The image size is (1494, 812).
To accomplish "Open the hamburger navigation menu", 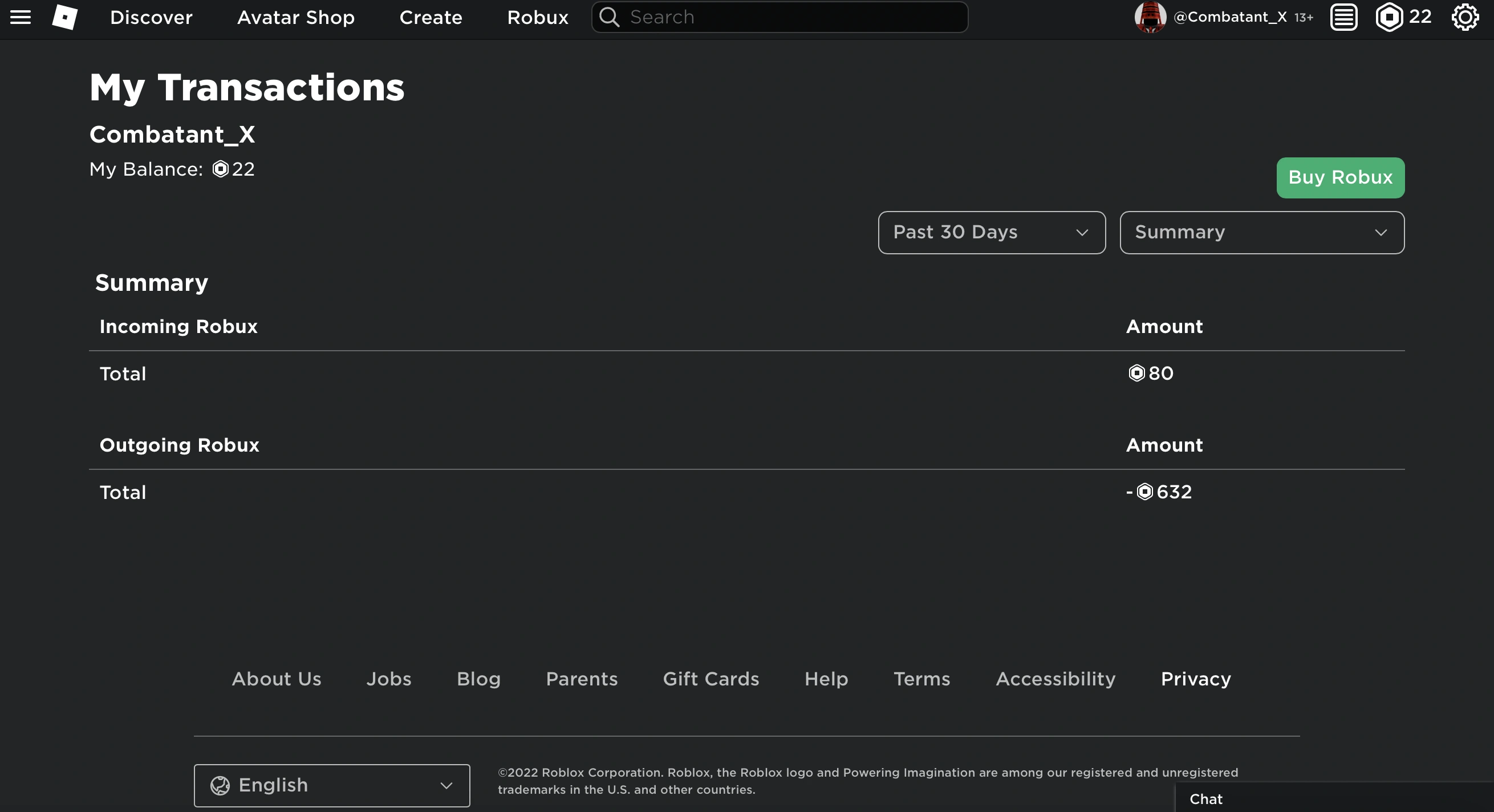I will click(20, 17).
